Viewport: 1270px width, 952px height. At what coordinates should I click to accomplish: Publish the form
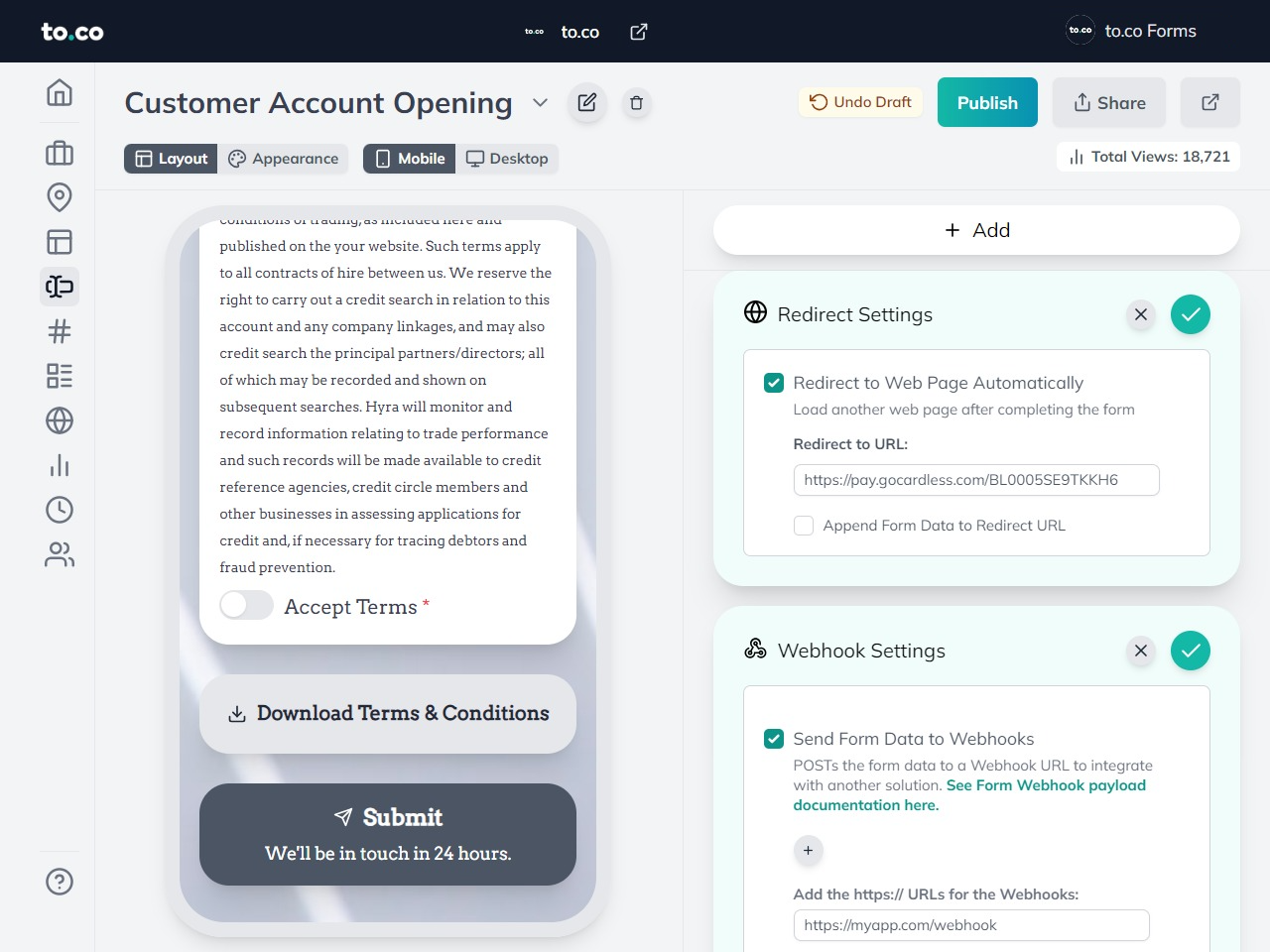987,102
